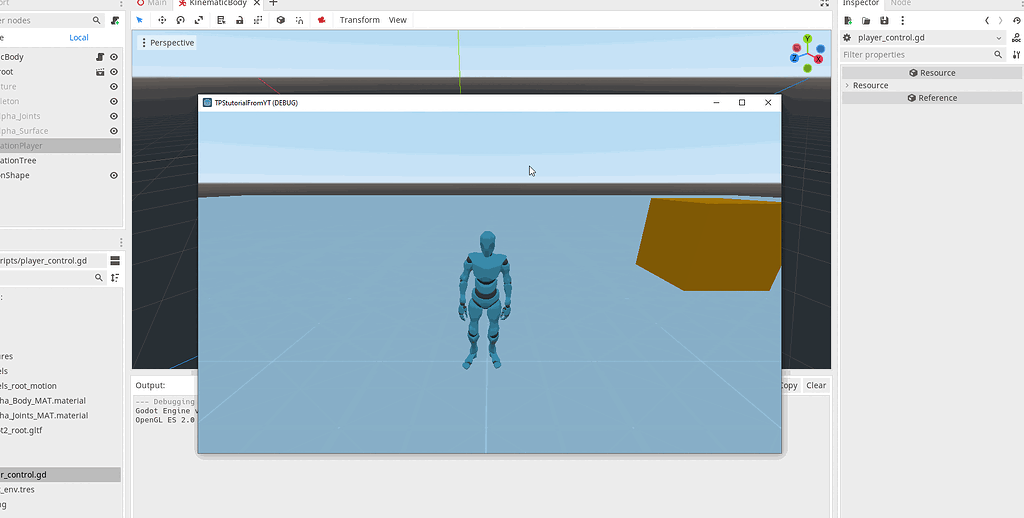
Task: Load a resource with folder icon
Action: click(x=866, y=21)
